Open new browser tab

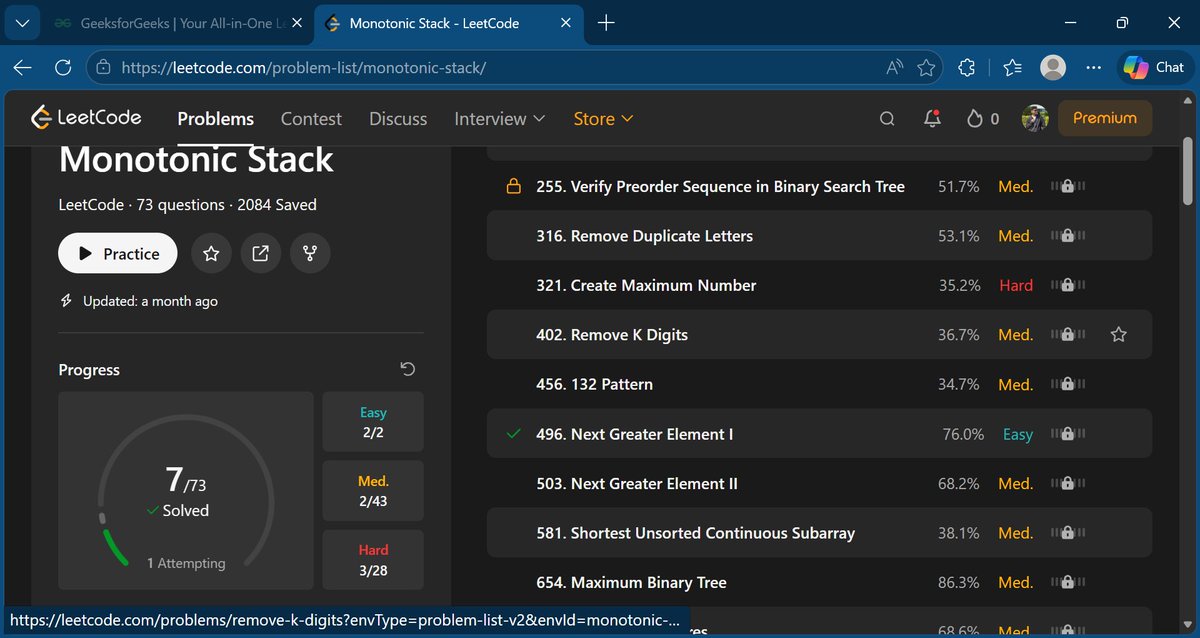click(606, 23)
